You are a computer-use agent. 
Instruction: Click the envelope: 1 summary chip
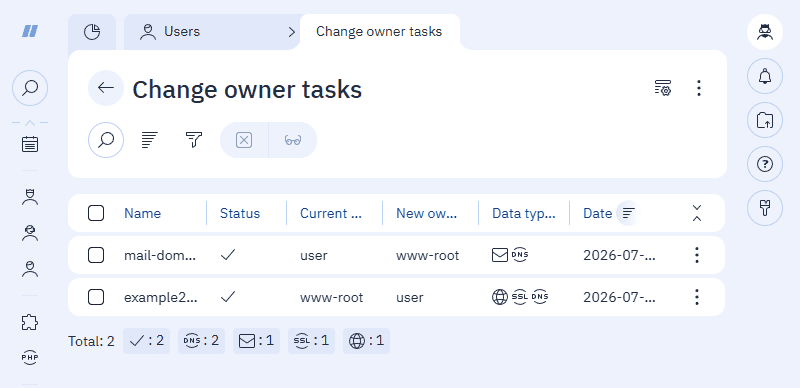click(x=257, y=341)
